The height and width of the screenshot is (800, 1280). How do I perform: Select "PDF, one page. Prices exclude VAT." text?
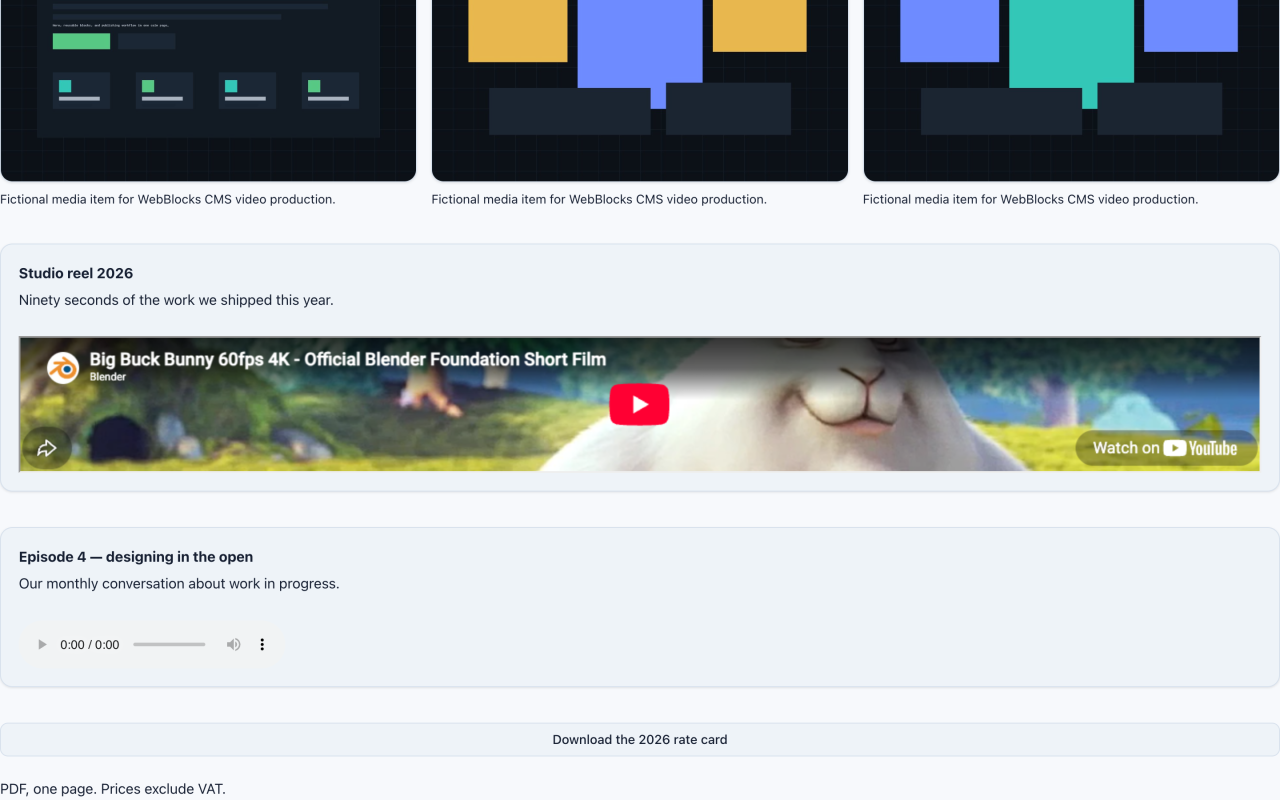pos(113,789)
